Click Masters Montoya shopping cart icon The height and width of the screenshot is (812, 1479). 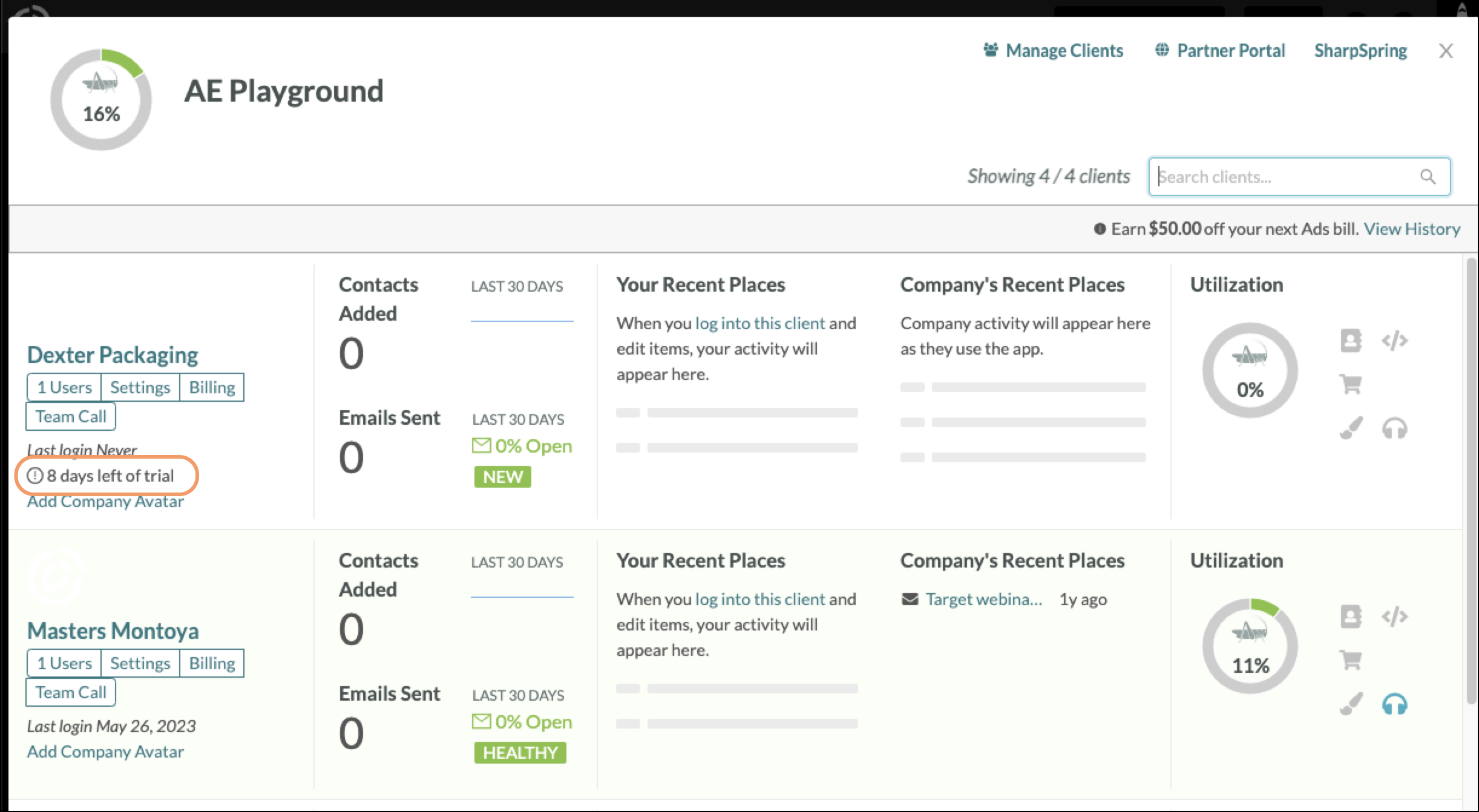point(1351,660)
